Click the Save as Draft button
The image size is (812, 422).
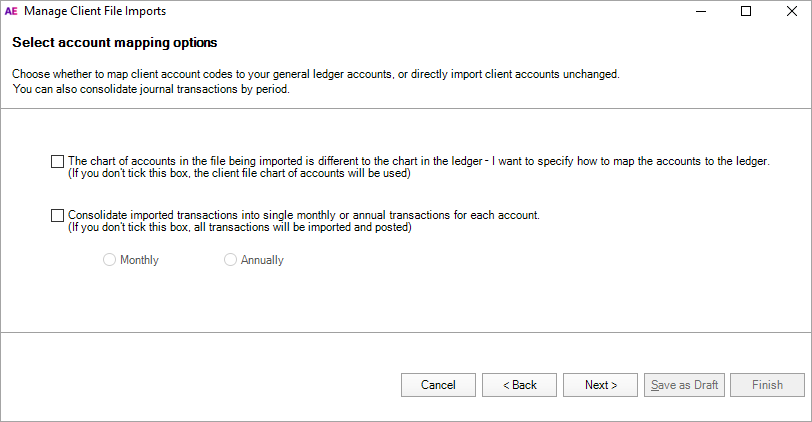684,385
